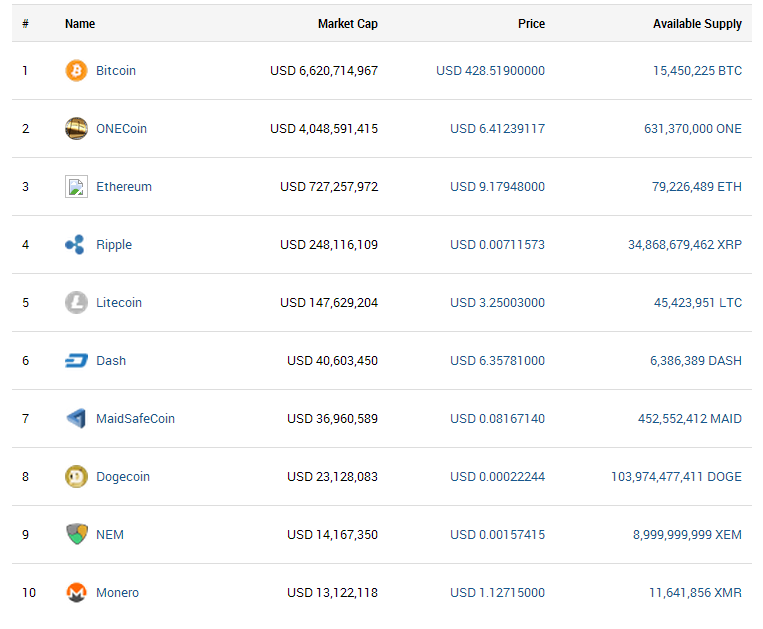This screenshot has height=629, width=763.
Task: Click the Litecoin logo icon
Action: click(76, 303)
